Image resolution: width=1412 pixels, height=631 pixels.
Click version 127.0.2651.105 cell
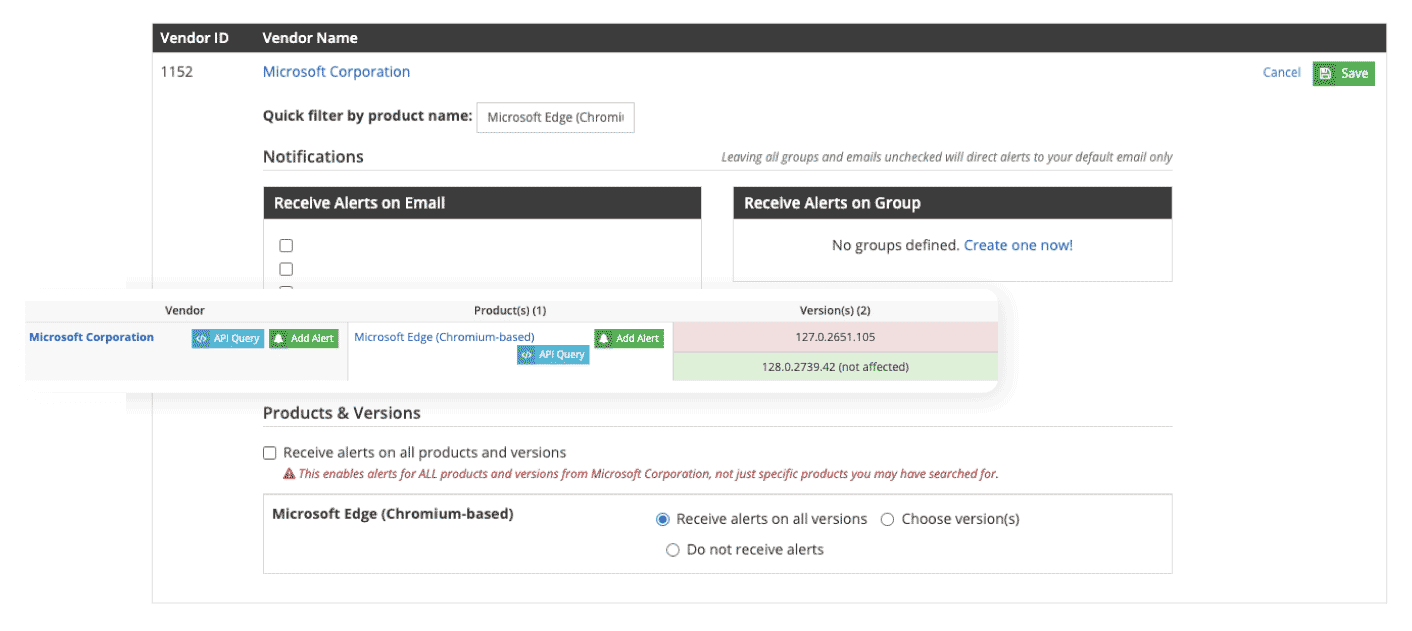[x=836, y=337]
